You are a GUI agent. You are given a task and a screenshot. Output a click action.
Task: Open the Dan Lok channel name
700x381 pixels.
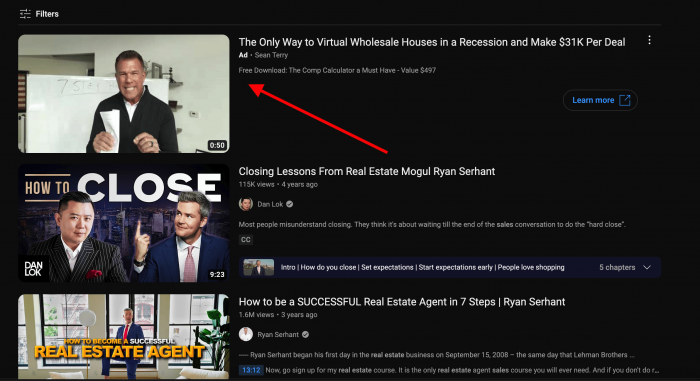pos(270,204)
